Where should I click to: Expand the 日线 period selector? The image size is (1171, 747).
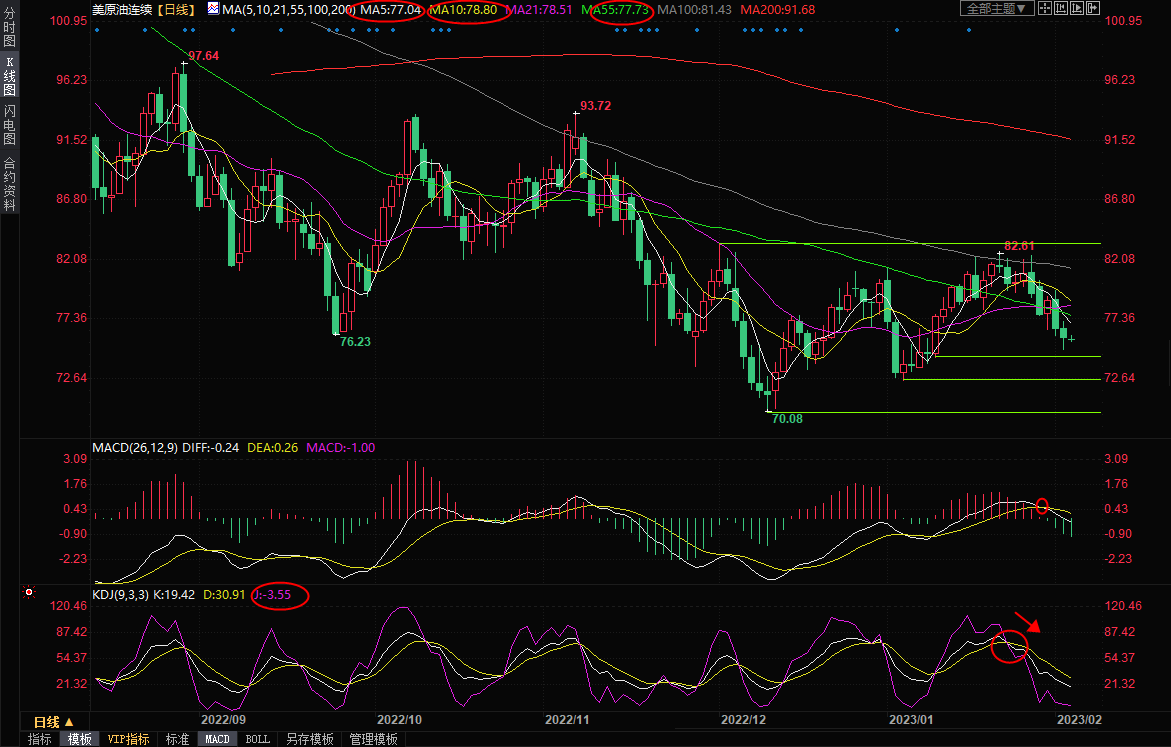53,721
